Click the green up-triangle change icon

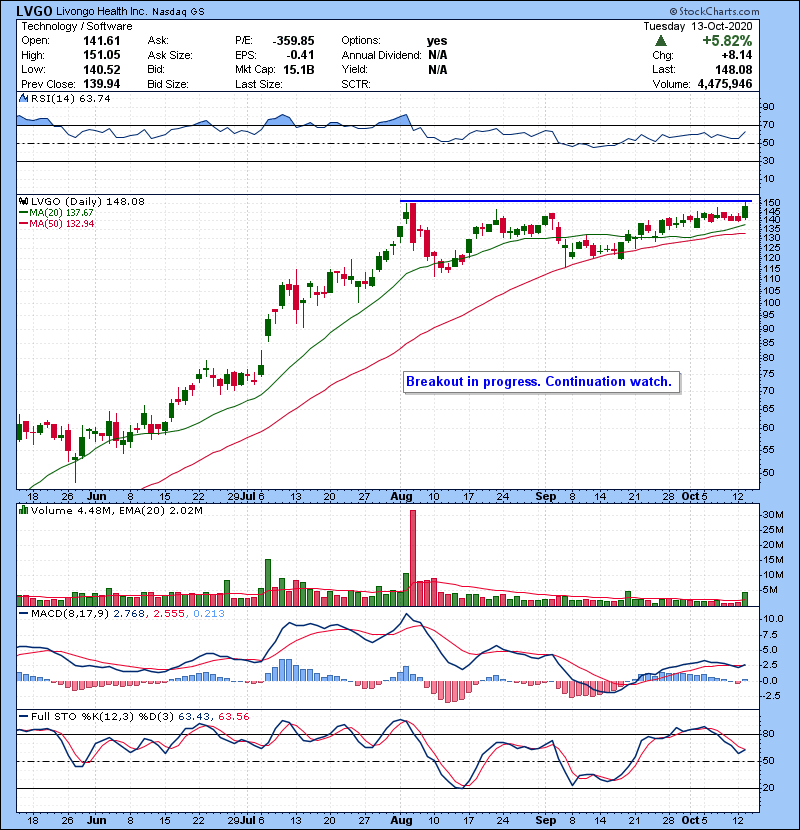point(660,40)
